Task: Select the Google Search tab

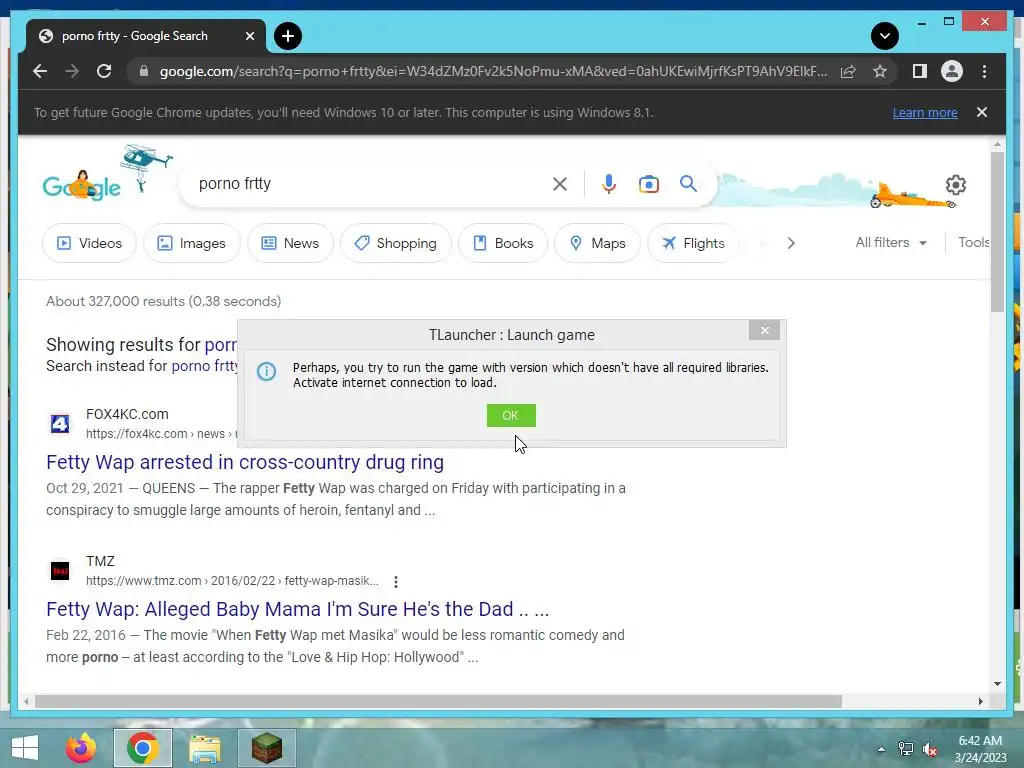Action: click(146, 36)
